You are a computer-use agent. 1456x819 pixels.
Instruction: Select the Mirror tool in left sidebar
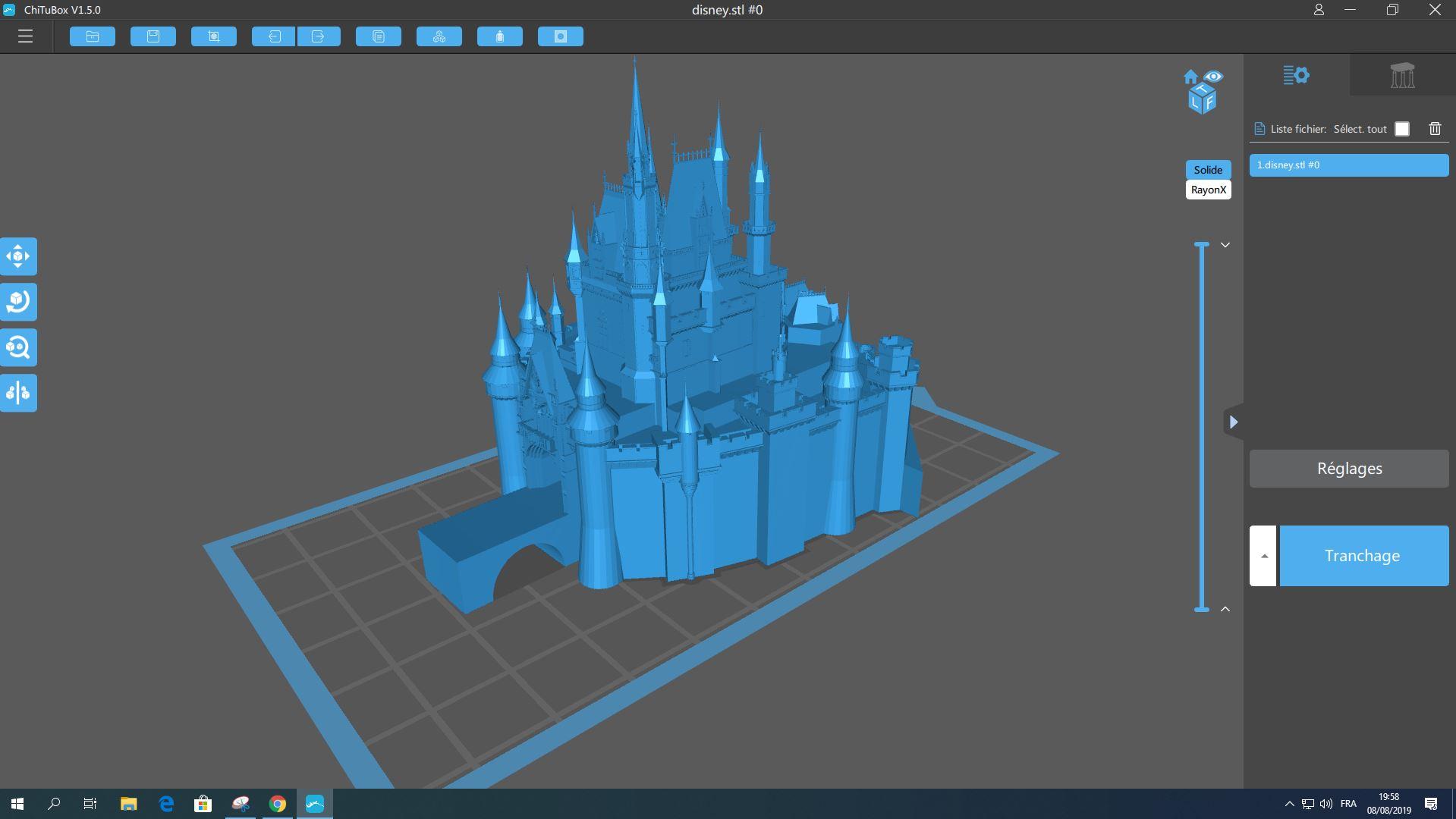tap(18, 393)
